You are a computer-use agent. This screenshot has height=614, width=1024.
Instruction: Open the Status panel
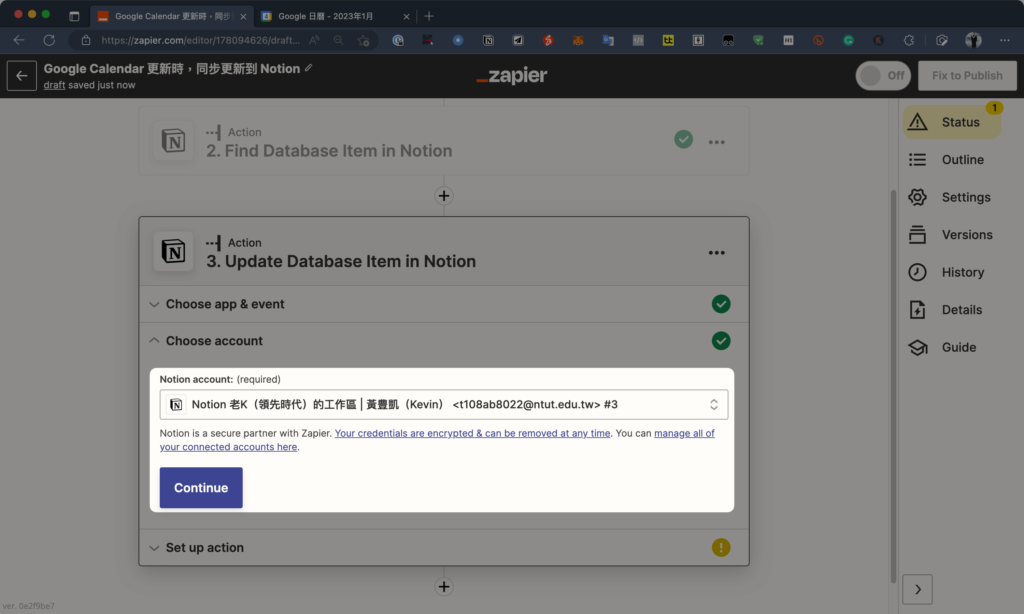[x=952, y=122]
